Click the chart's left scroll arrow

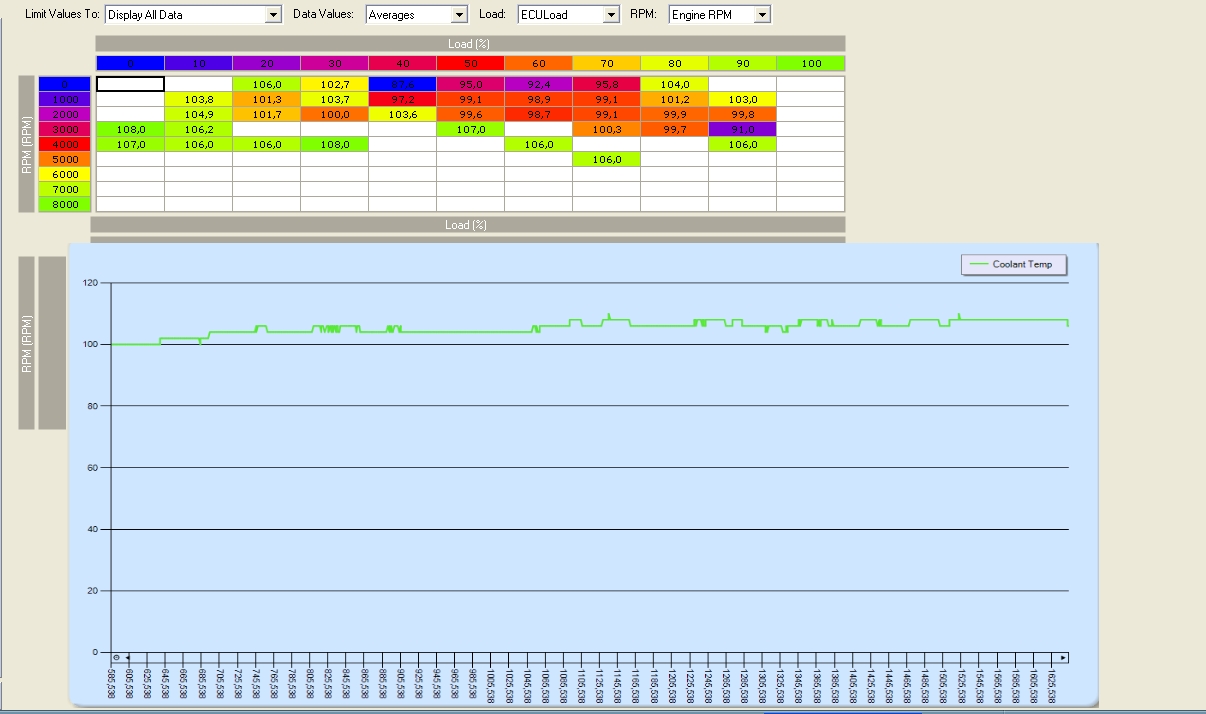coord(128,657)
